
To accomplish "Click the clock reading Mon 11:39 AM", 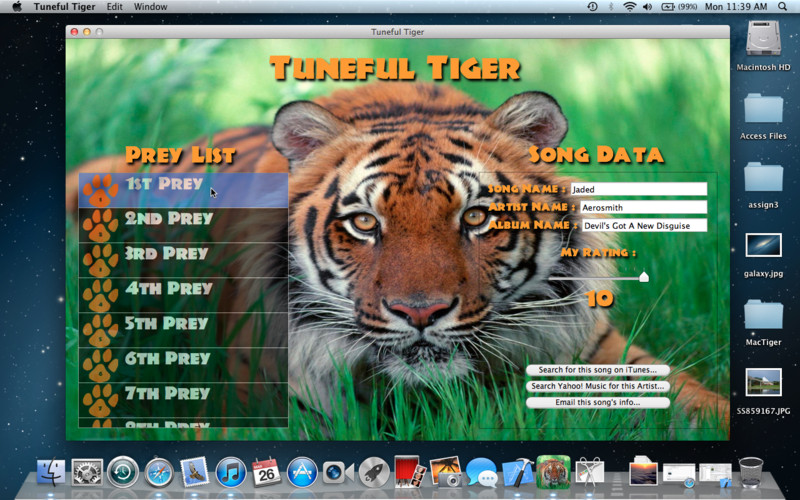I will 736,7.
